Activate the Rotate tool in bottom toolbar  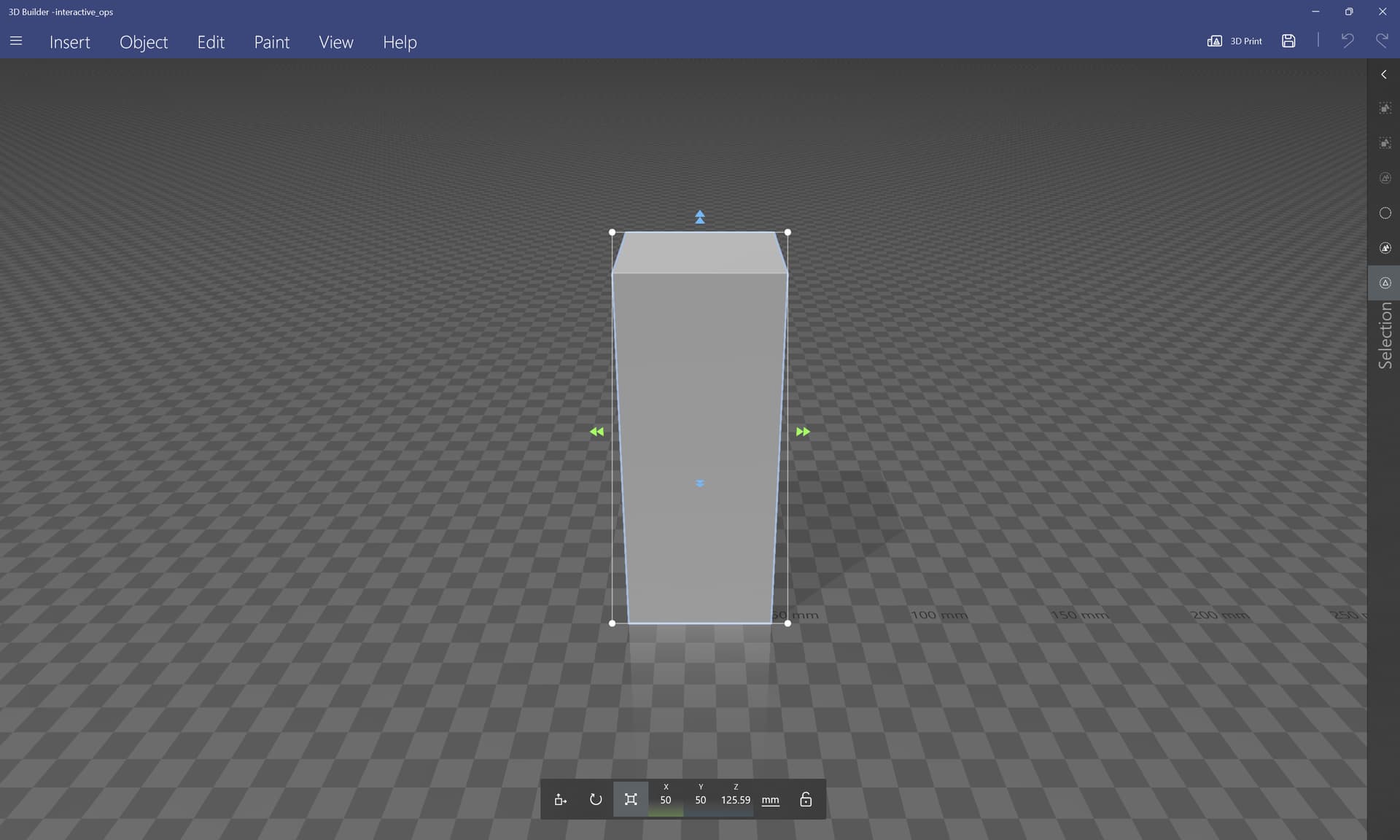(596, 800)
